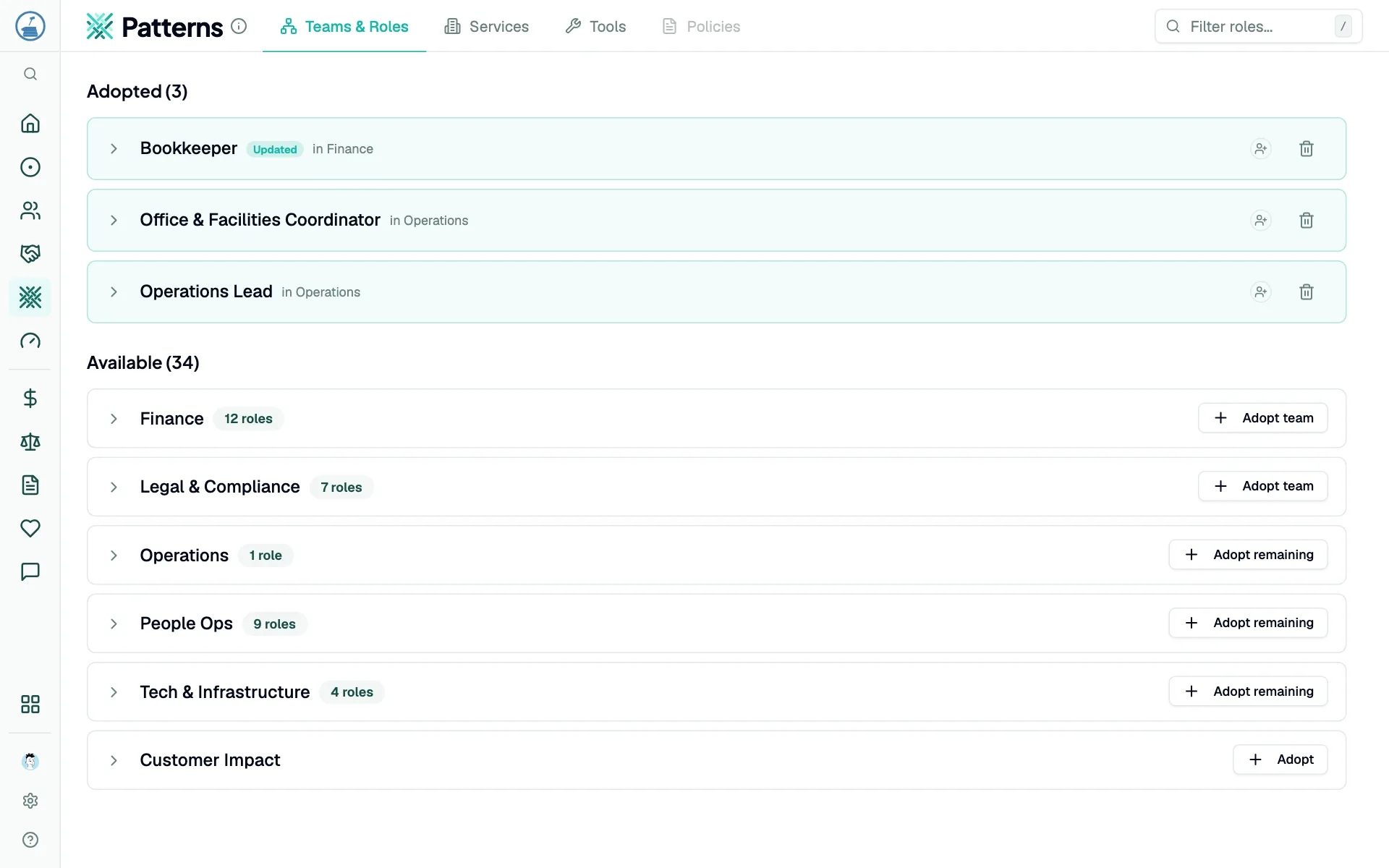Viewport: 1389px width, 868px height.
Task: Focus the Filter roles search field
Action: coord(1259,27)
